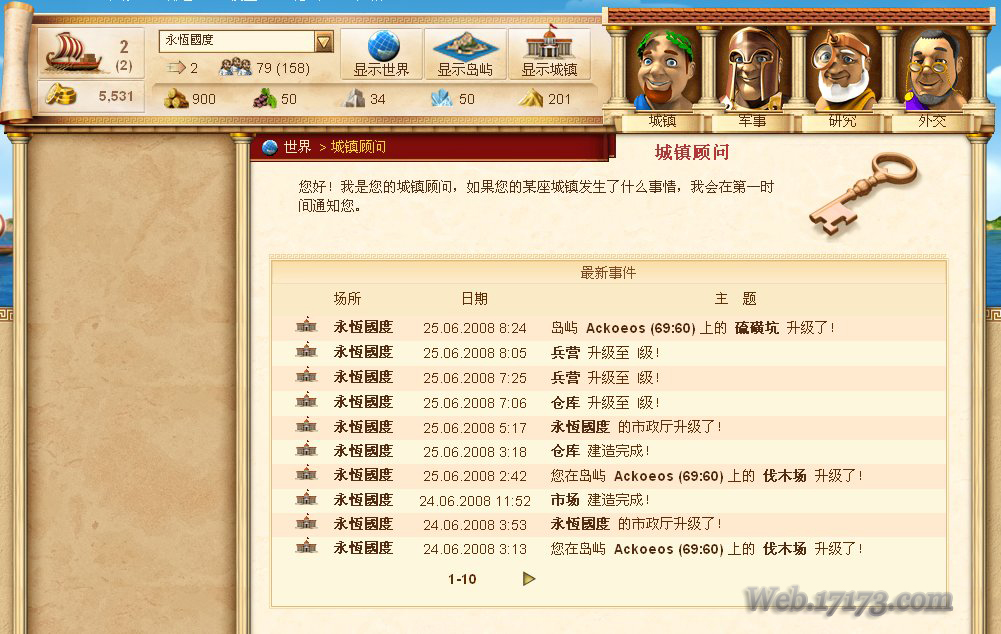1001x634 pixels.
Task: Open the 永恆國度 city name combo box
Action: pyautogui.click(x=246, y=42)
